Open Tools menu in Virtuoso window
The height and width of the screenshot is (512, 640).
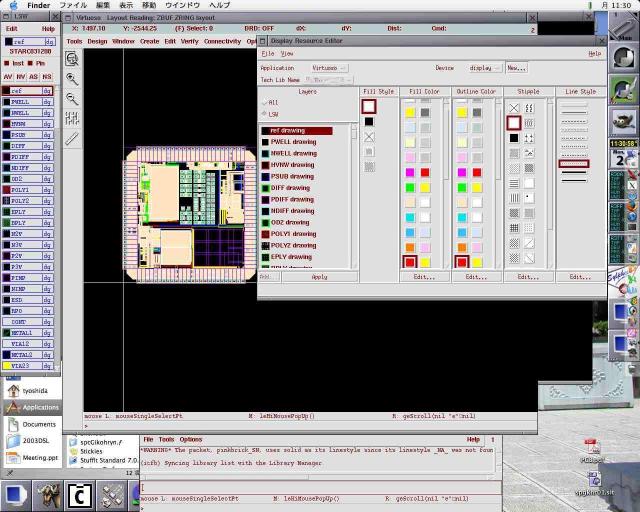coord(74,41)
